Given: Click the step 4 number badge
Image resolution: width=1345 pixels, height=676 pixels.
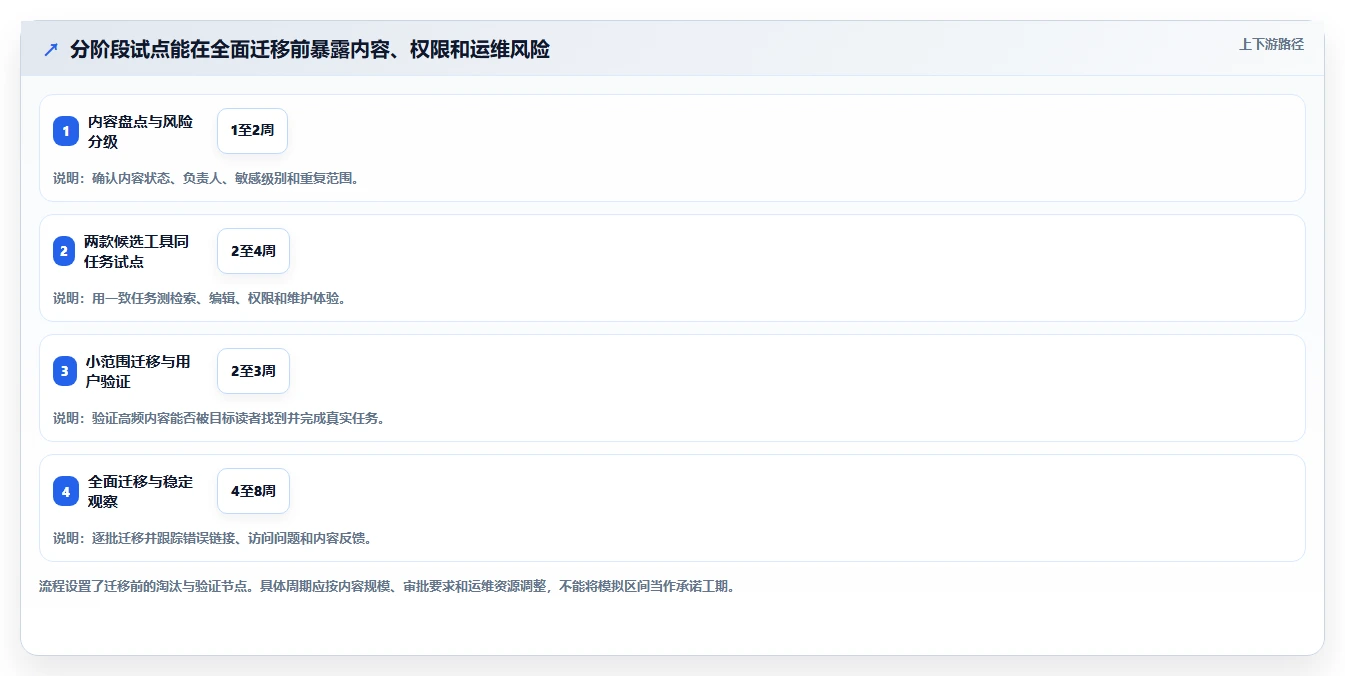Looking at the screenshot, I should (66, 491).
